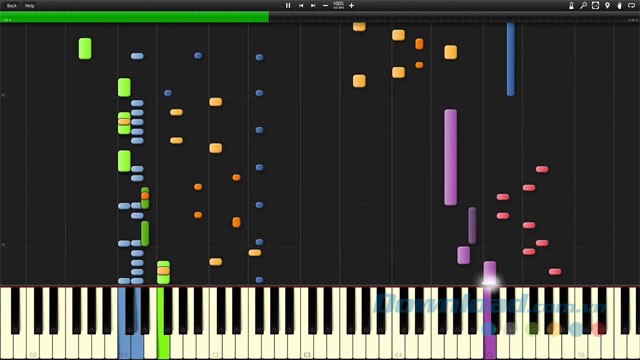Click the Back button
Image resolution: width=640 pixels, height=360 pixels.
point(12,6)
